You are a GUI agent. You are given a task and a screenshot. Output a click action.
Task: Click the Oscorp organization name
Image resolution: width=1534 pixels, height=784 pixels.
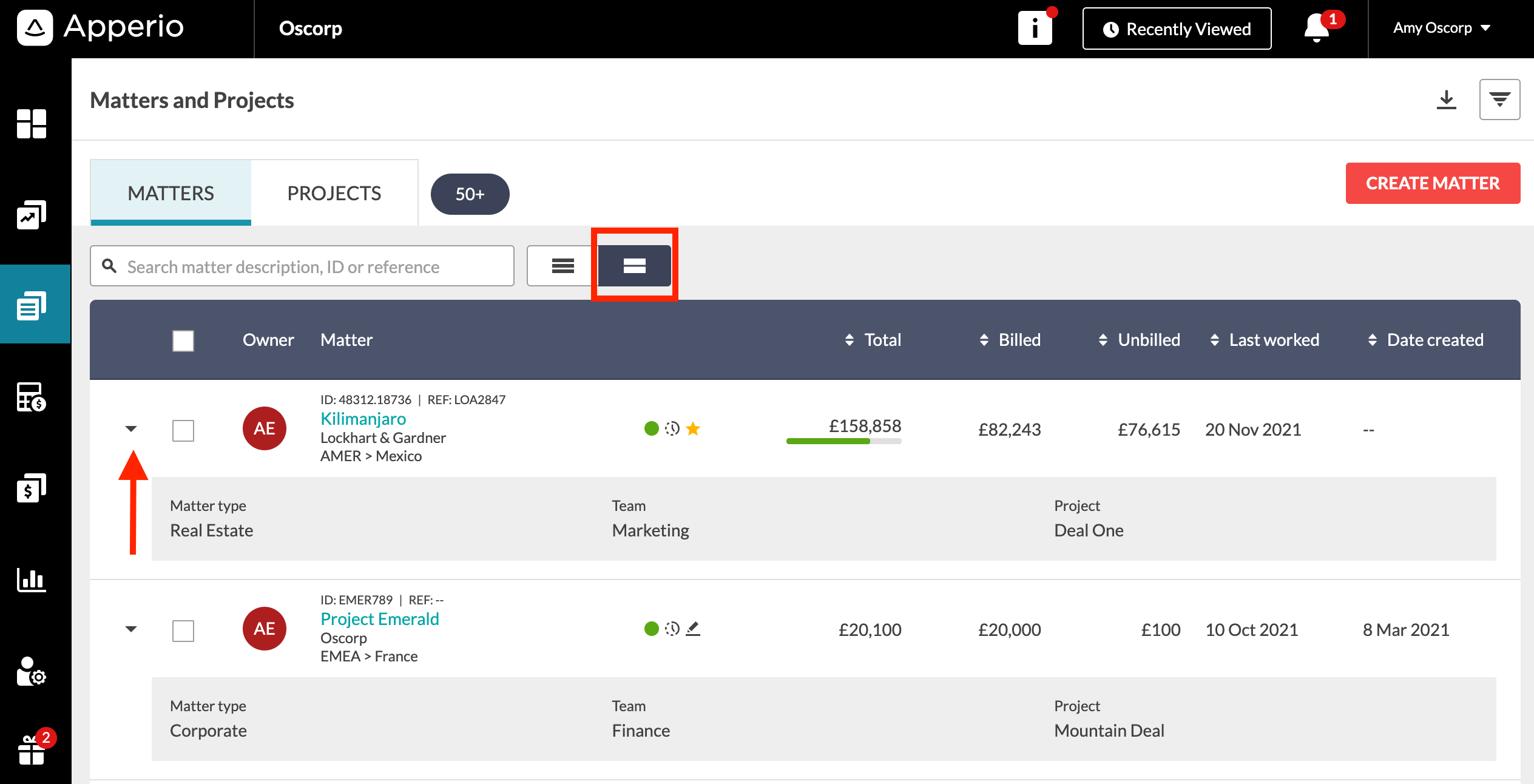pyautogui.click(x=311, y=28)
